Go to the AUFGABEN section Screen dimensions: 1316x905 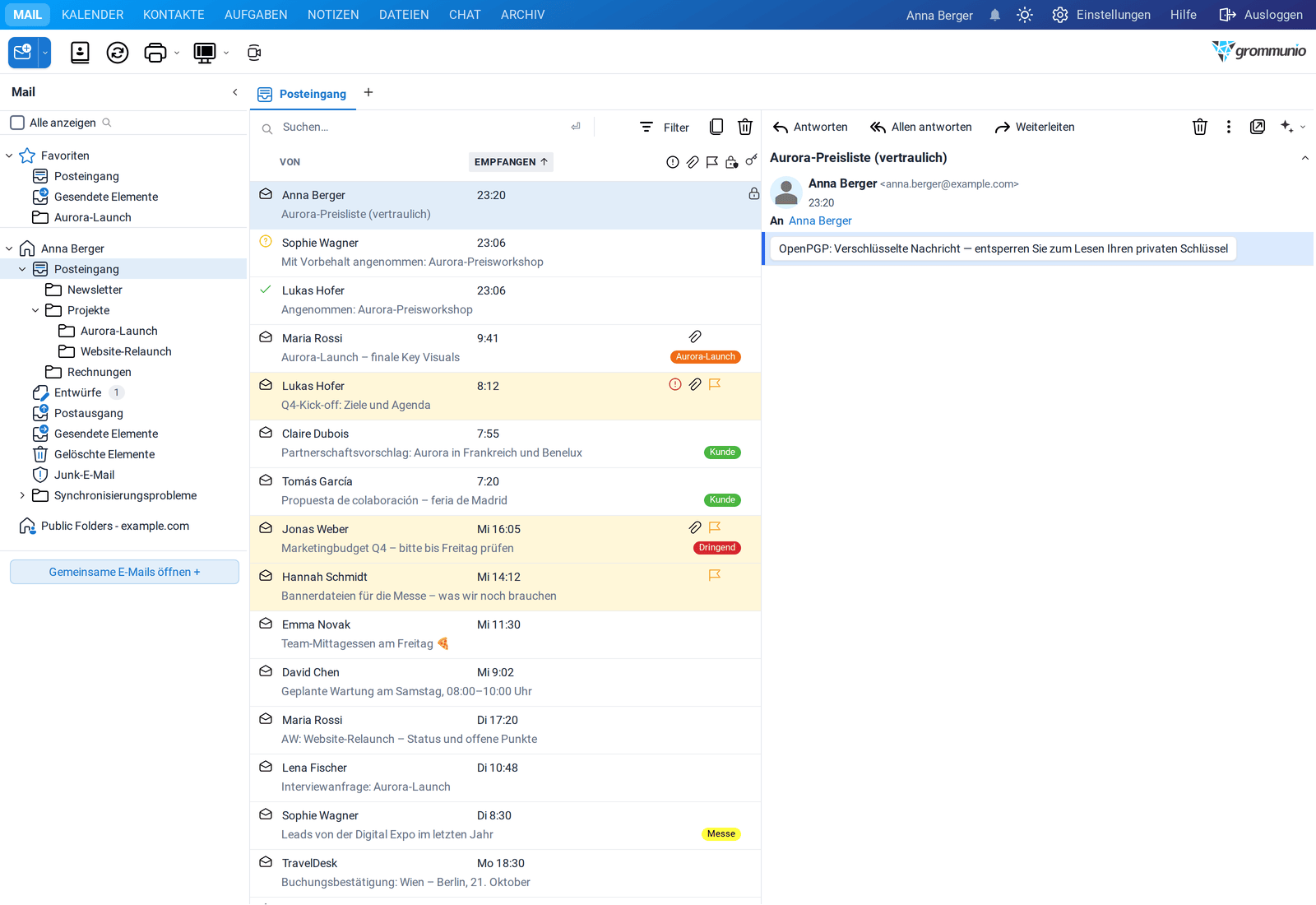pyautogui.click(x=256, y=15)
